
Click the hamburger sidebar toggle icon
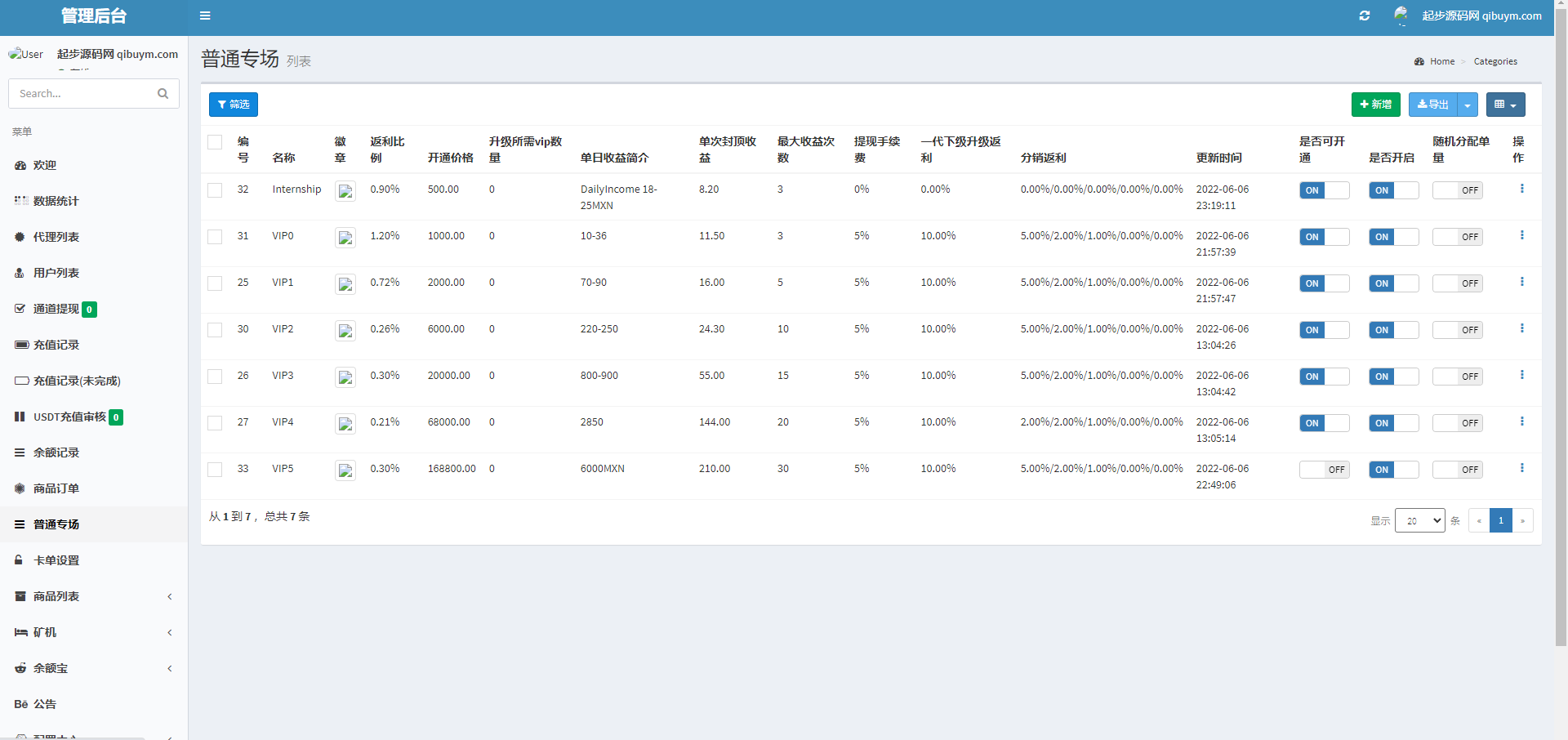pyautogui.click(x=205, y=16)
